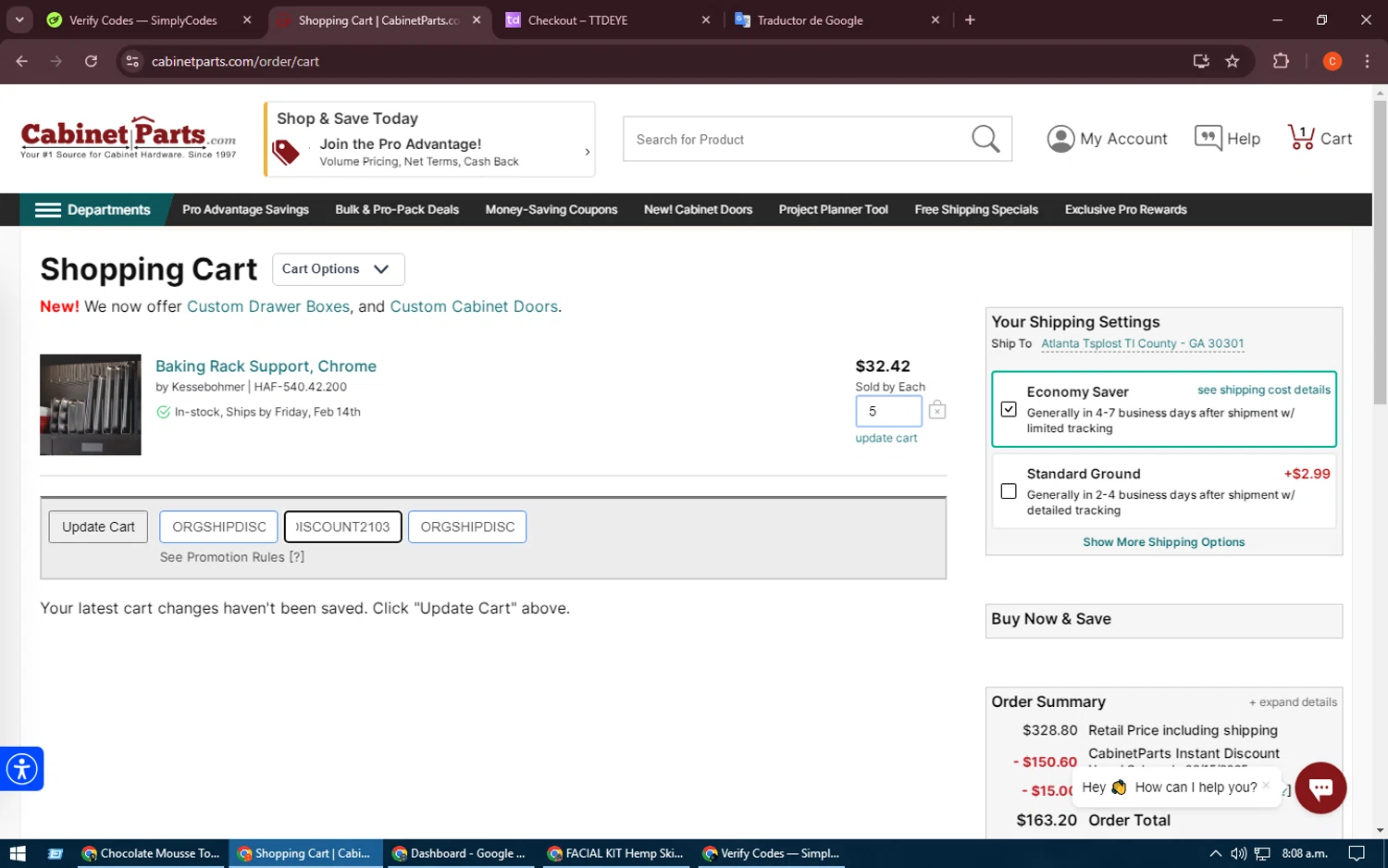Click the red price tag promo icon

point(286,152)
